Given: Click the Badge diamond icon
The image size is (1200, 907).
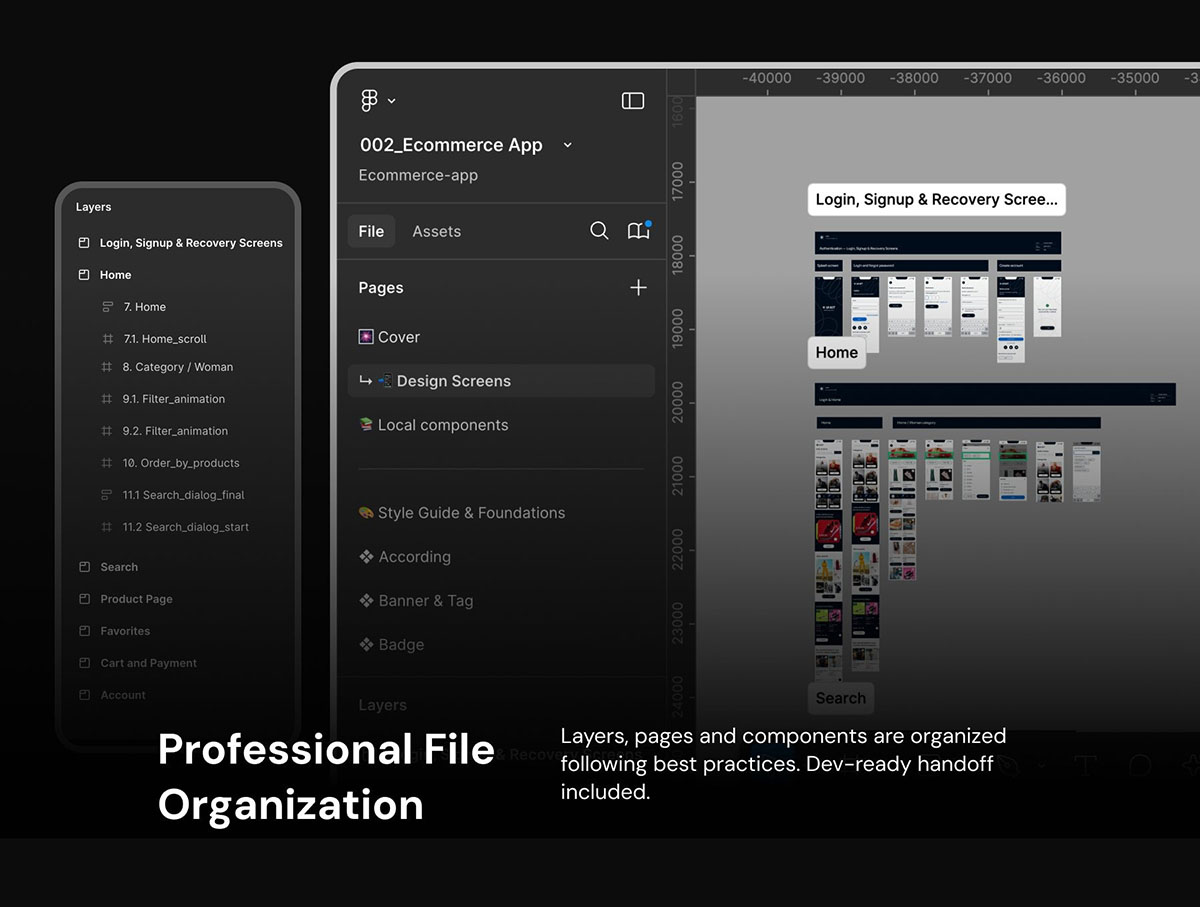Looking at the screenshot, I should tap(366, 645).
